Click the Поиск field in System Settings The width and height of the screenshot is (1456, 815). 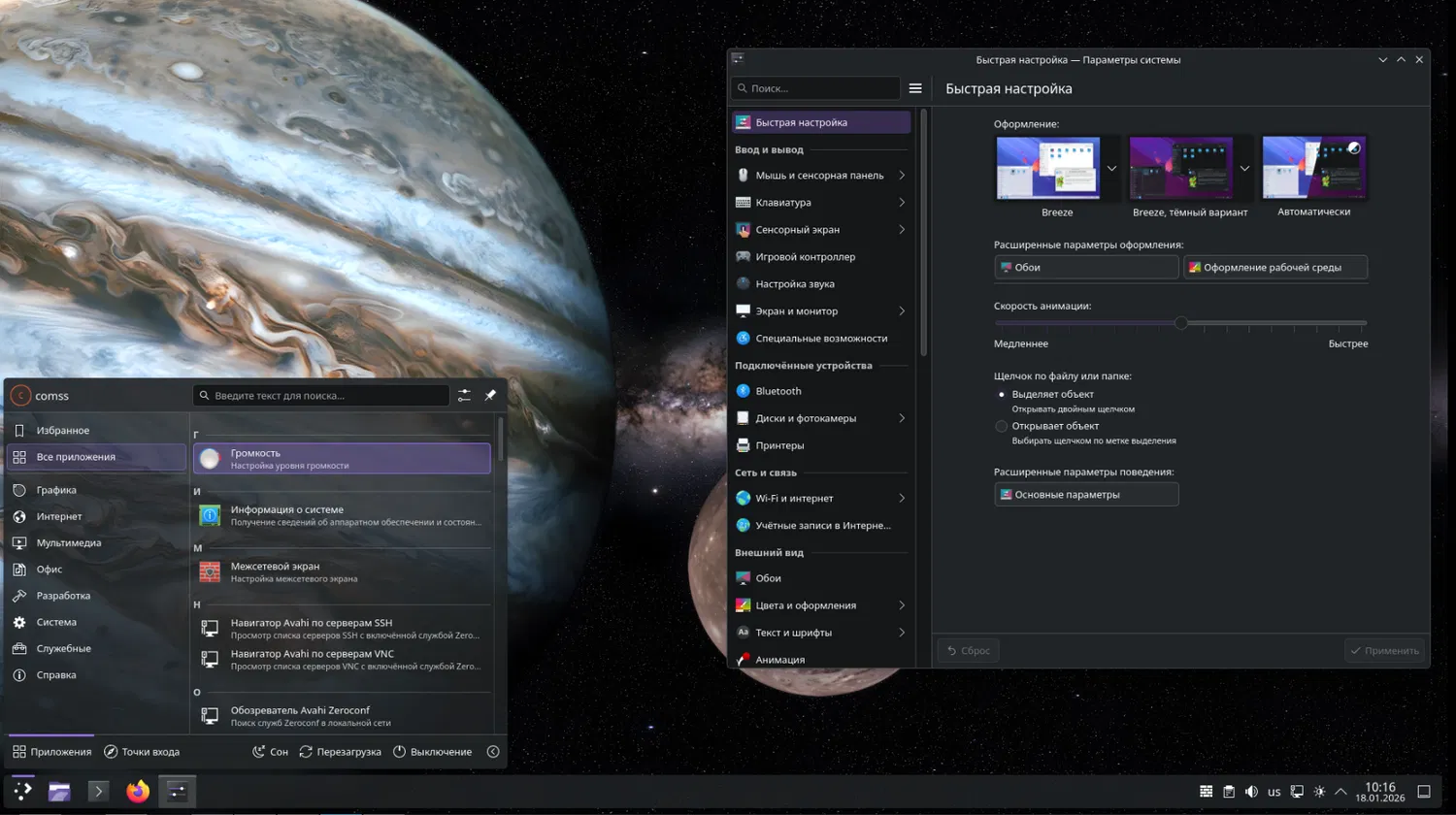[x=816, y=88]
